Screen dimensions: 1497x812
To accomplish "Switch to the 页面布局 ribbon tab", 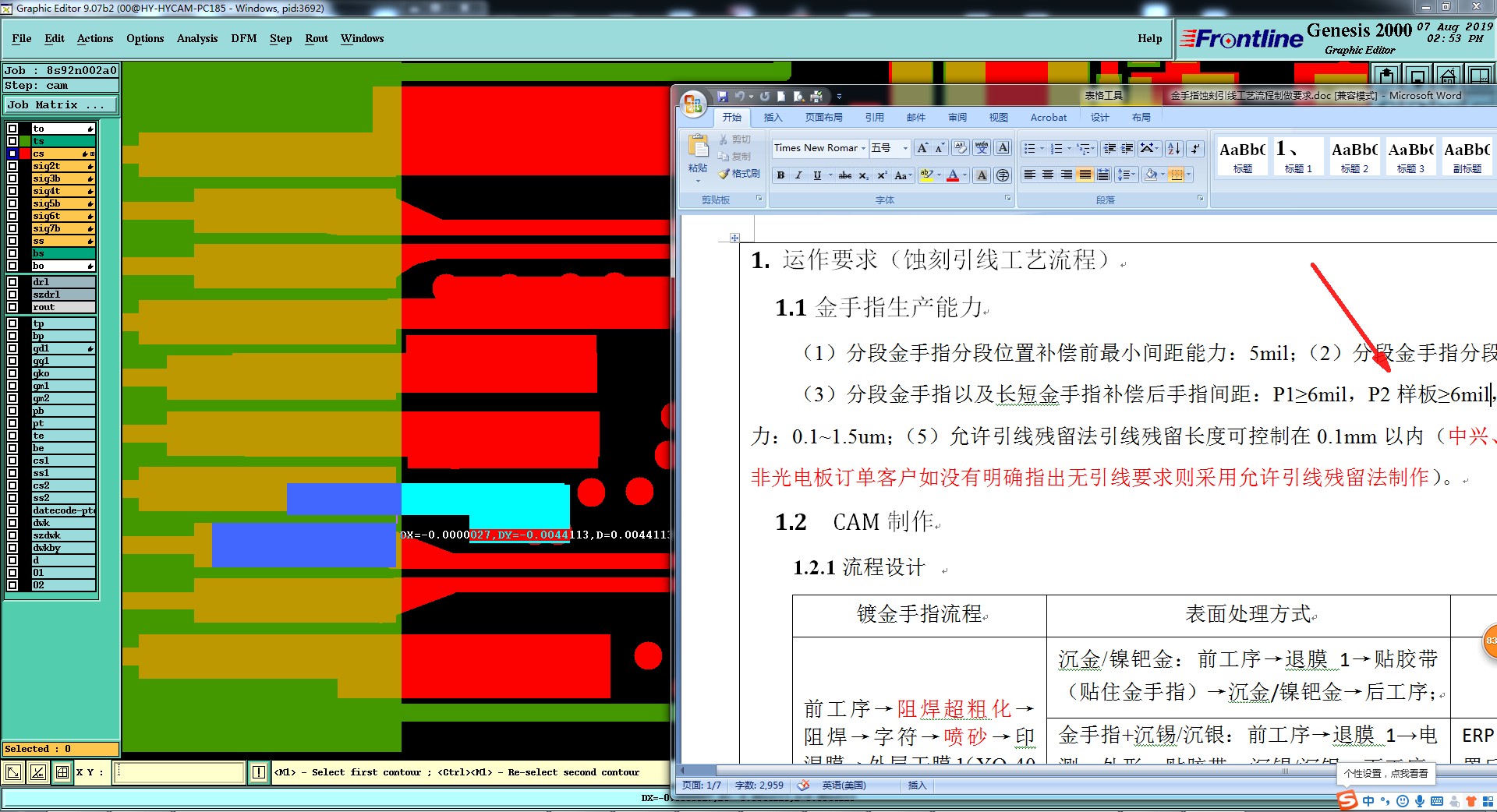I will click(823, 117).
